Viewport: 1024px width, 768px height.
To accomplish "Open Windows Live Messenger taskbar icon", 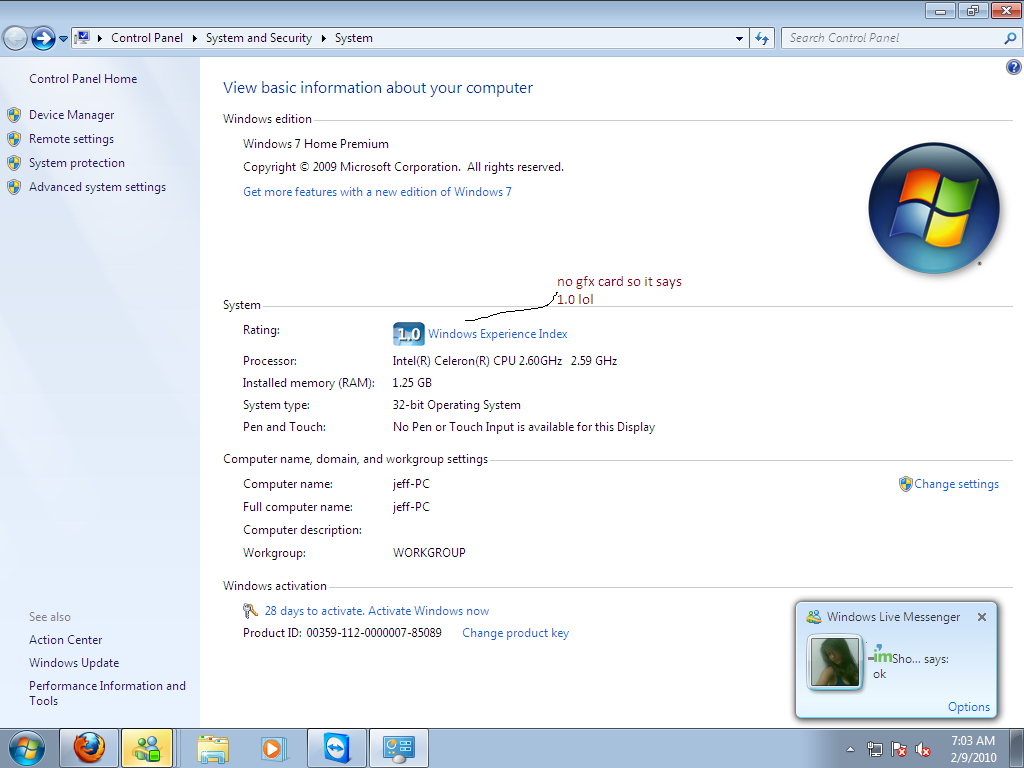I will tap(147, 747).
